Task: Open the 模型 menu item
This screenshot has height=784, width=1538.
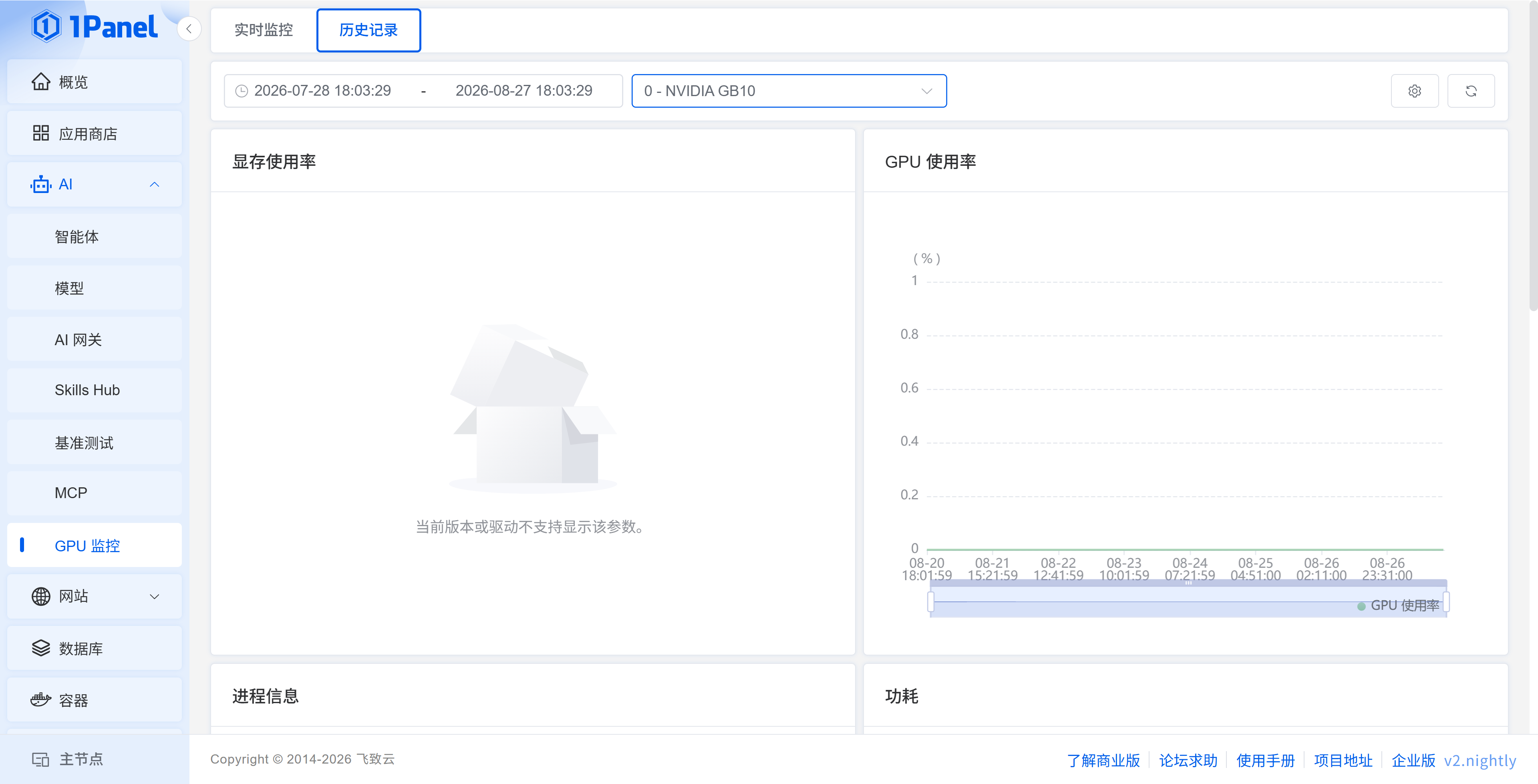Action: [x=95, y=288]
